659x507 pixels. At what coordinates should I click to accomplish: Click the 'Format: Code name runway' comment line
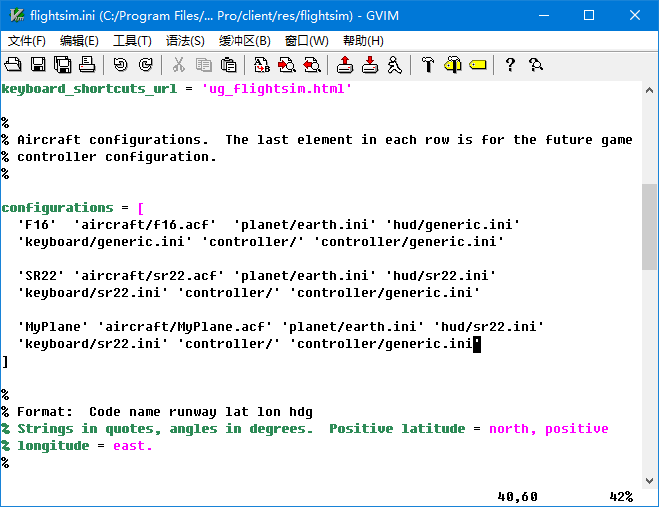(x=157, y=412)
